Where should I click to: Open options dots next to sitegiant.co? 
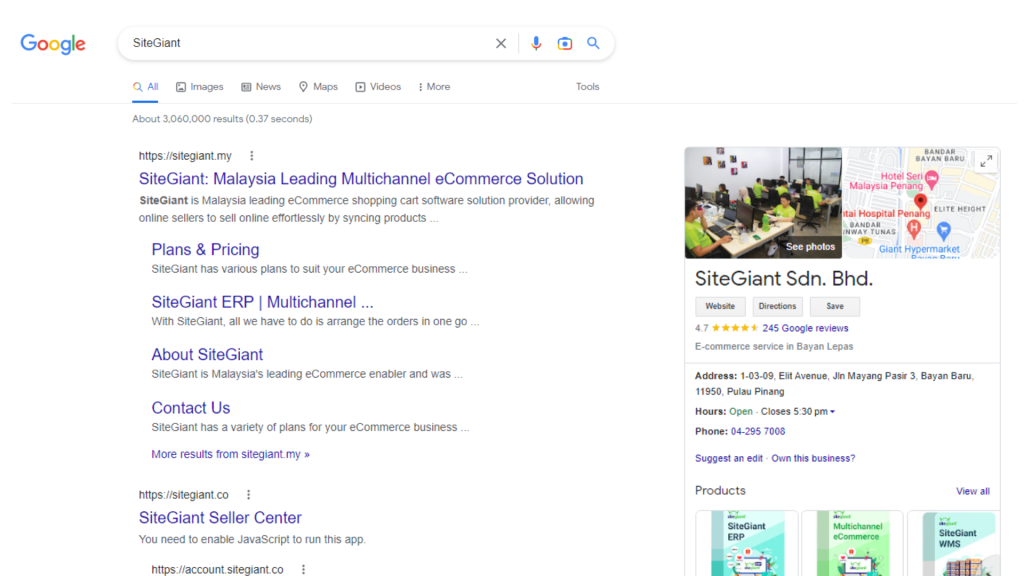[248, 494]
